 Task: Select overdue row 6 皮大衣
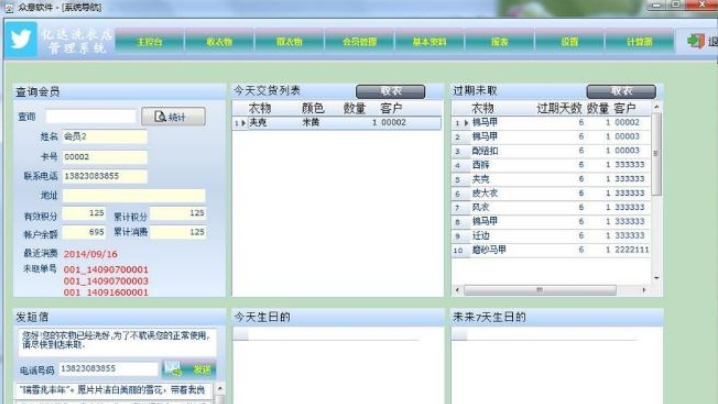551,193
